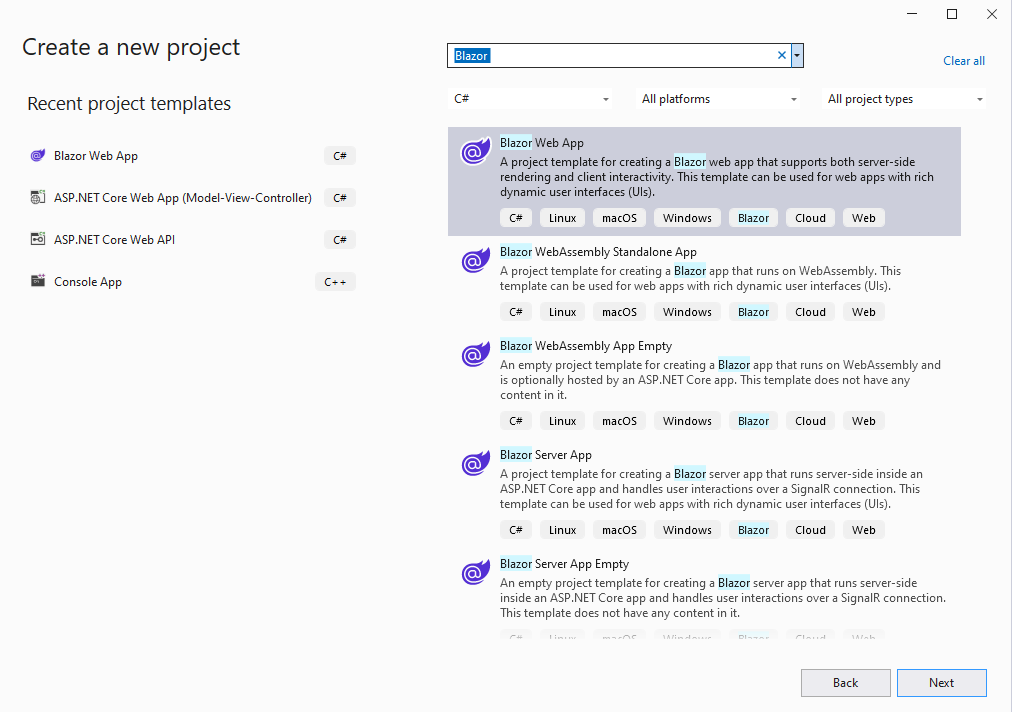
Task: Click the Clear all link
Action: [964, 61]
